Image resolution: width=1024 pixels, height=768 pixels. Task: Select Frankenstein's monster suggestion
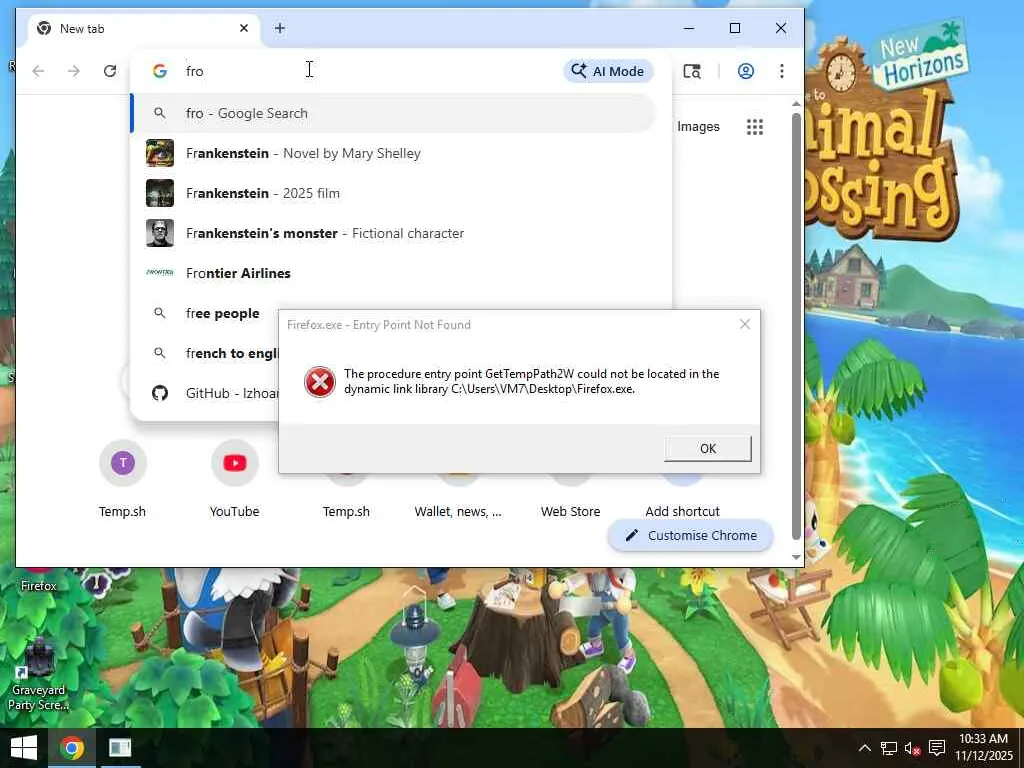[393, 233]
